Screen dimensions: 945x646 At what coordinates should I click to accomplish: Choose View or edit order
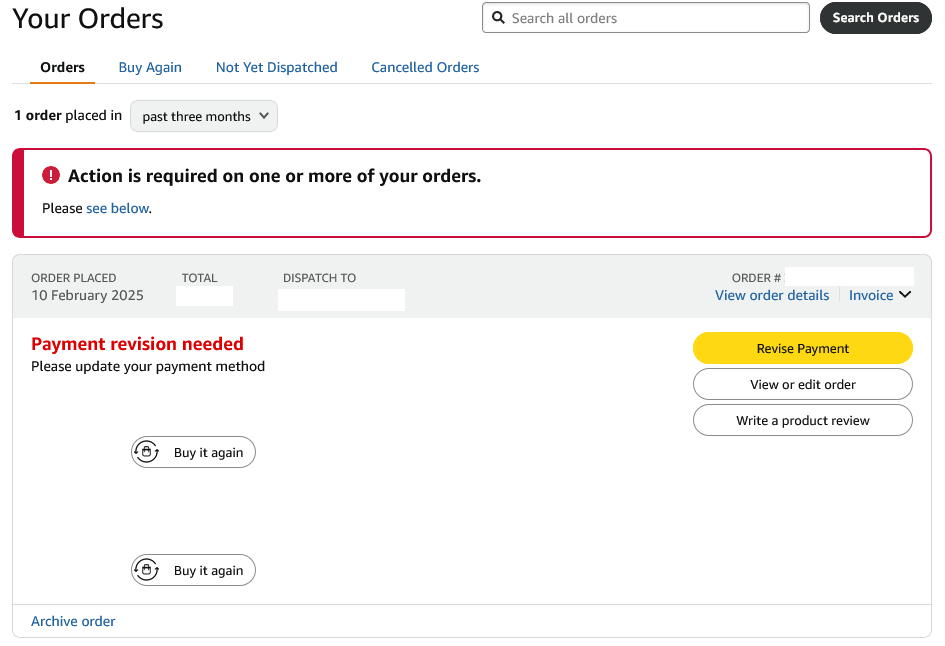(802, 384)
